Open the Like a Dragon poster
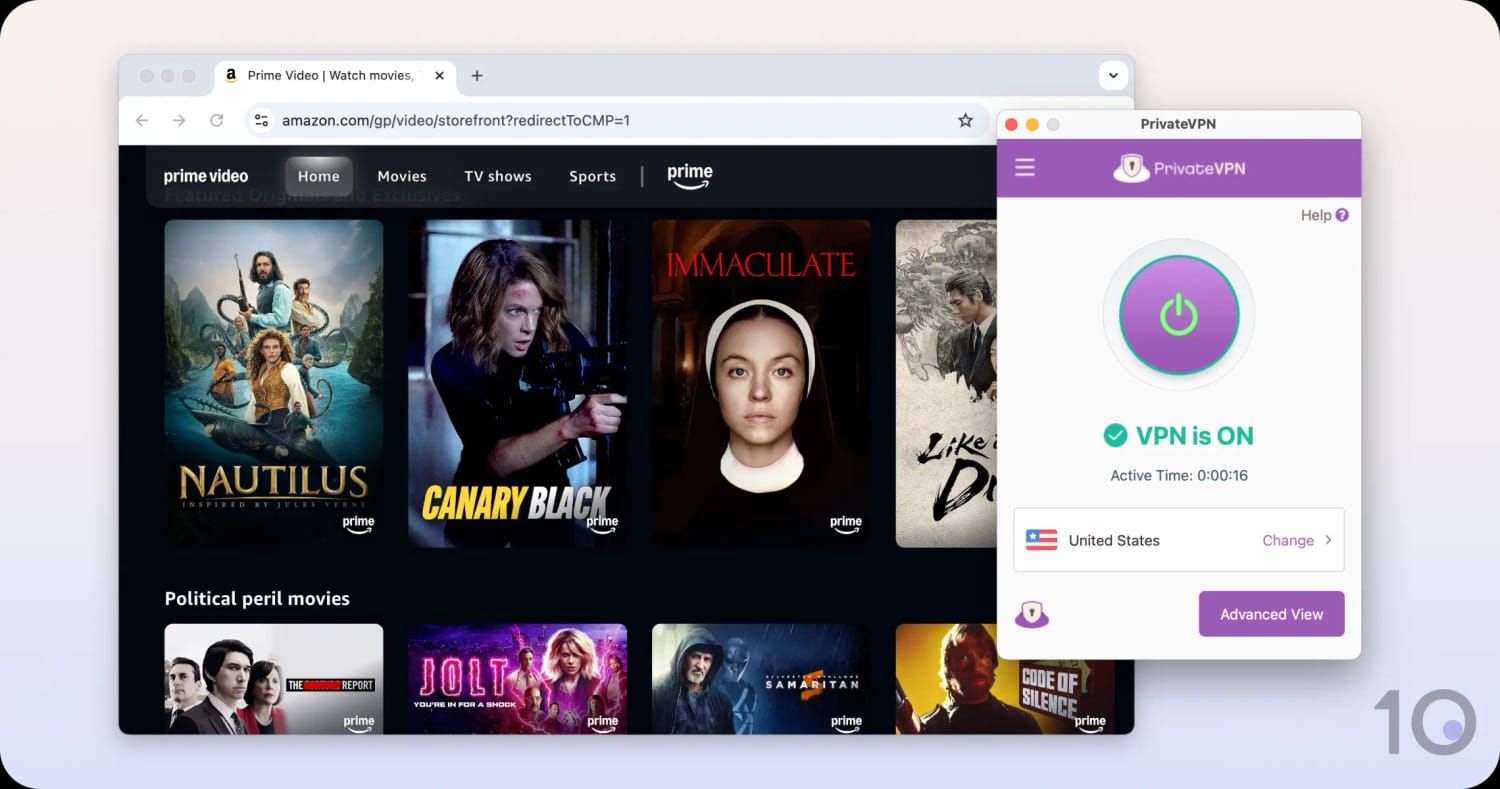Viewport: 1500px width, 789px height. point(946,383)
